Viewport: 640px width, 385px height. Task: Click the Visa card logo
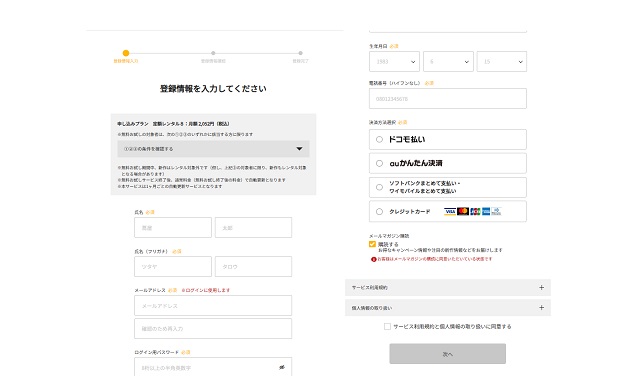[450, 211]
